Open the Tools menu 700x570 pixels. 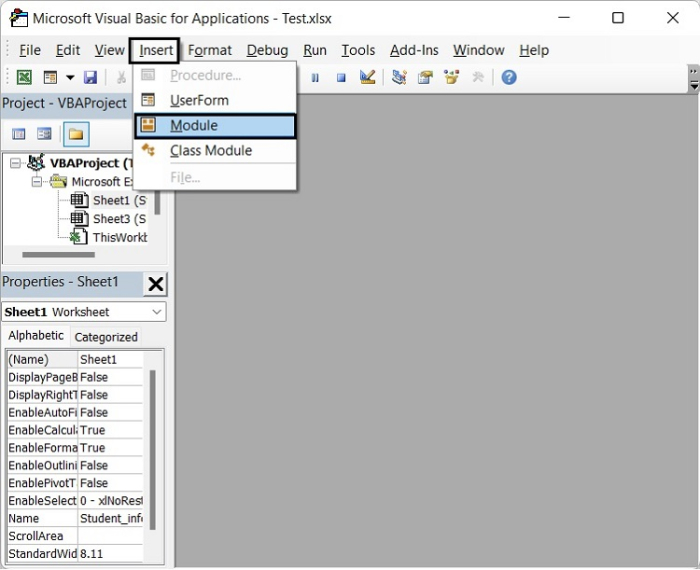358,50
